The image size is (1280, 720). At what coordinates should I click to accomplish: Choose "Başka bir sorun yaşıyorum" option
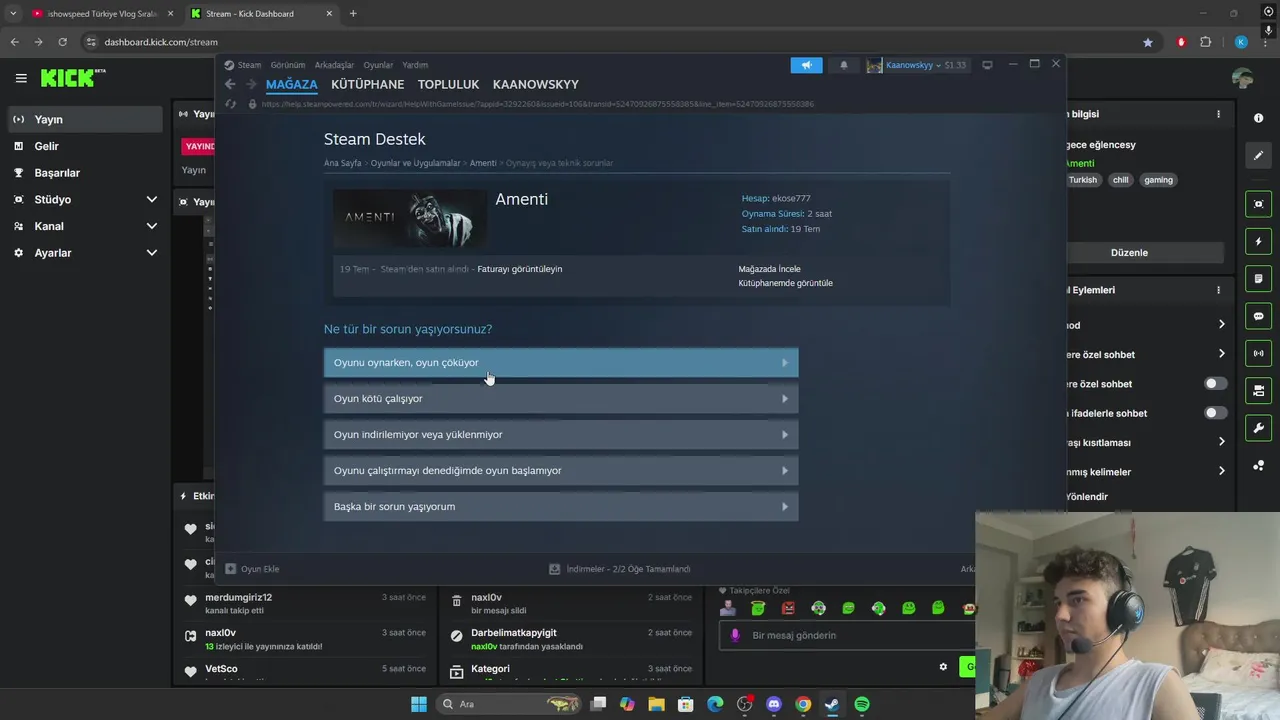pyautogui.click(x=561, y=507)
